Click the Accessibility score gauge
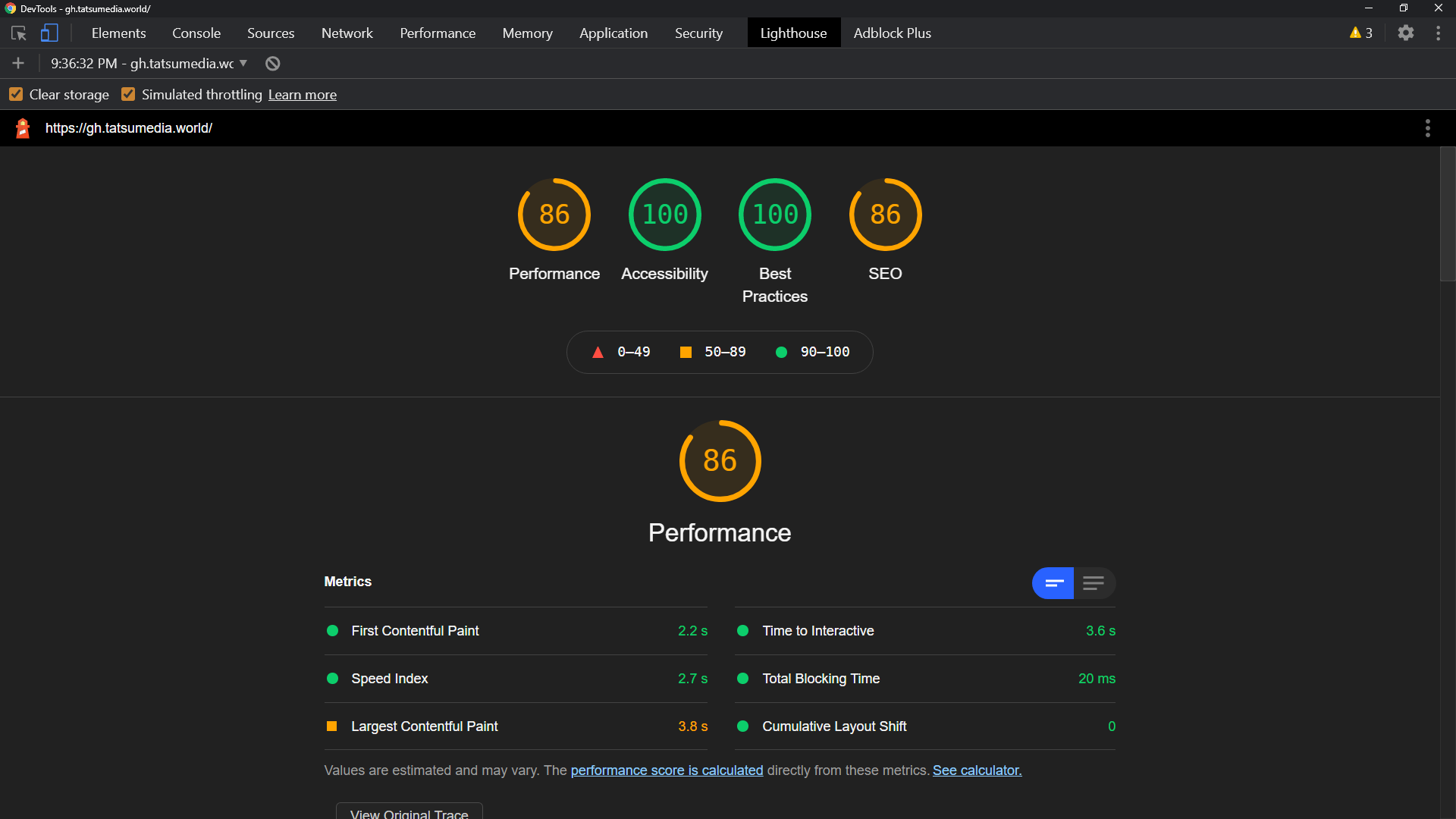Image resolution: width=1456 pixels, height=819 pixels. click(x=664, y=215)
